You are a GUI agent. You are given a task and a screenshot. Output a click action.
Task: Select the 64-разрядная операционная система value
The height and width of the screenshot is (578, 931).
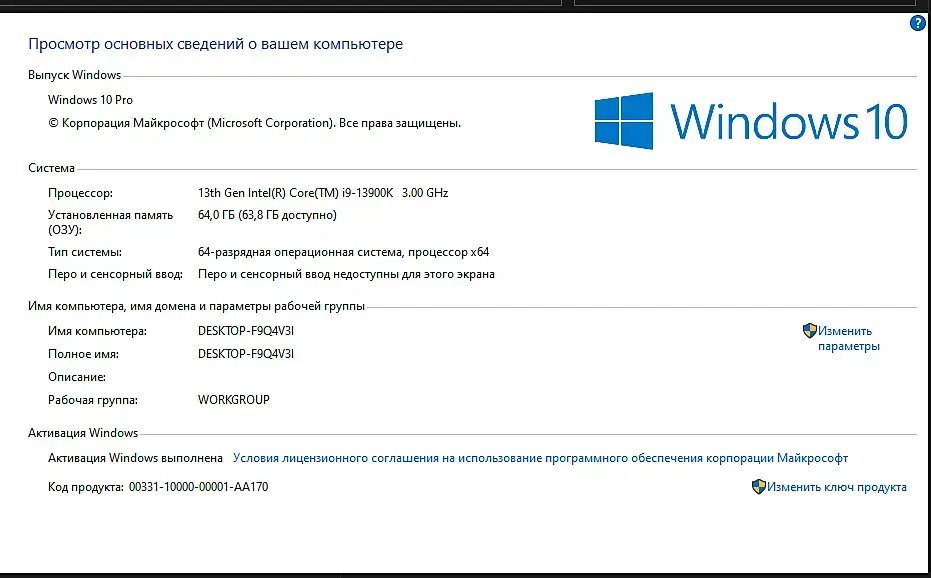343,252
